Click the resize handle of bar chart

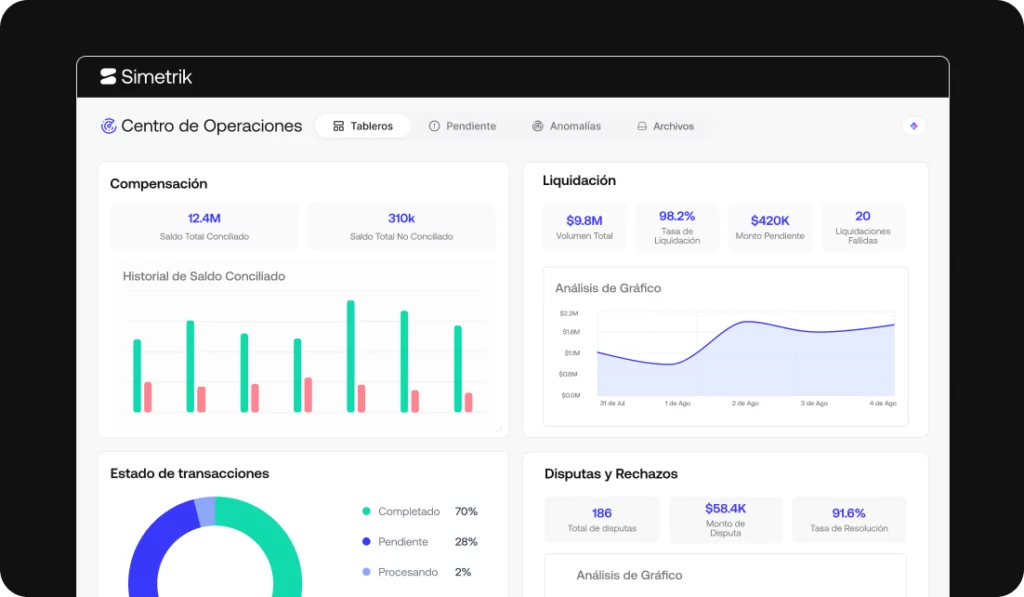click(x=499, y=428)
